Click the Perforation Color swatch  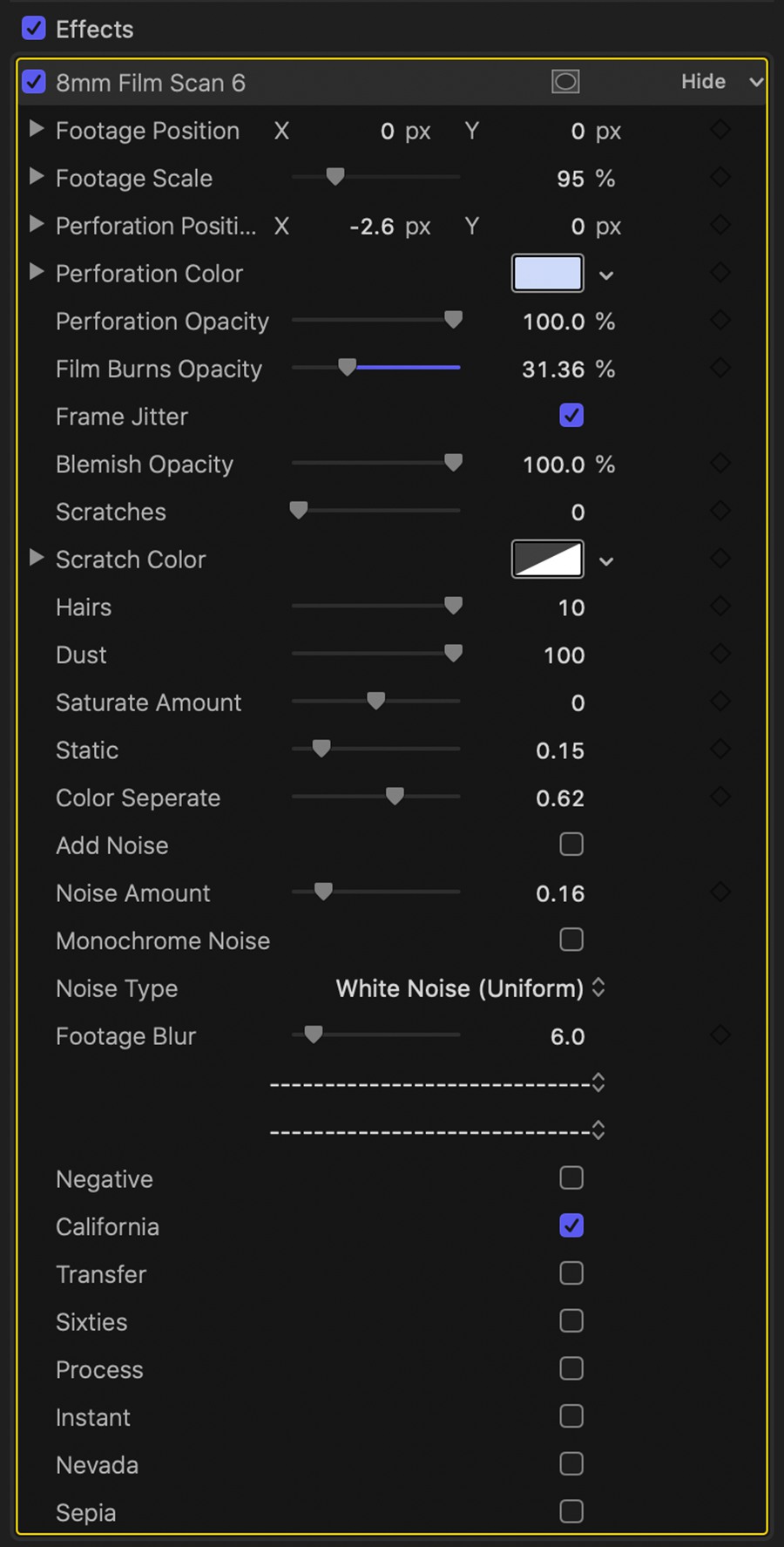coord(547,273)
